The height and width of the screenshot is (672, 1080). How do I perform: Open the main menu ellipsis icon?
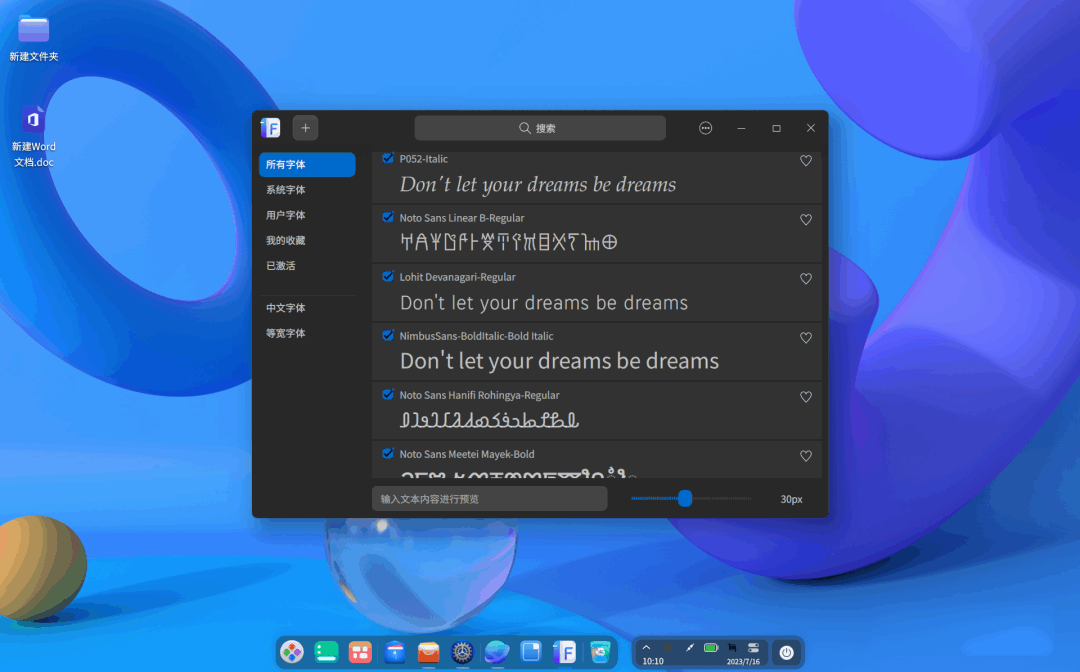705,128
